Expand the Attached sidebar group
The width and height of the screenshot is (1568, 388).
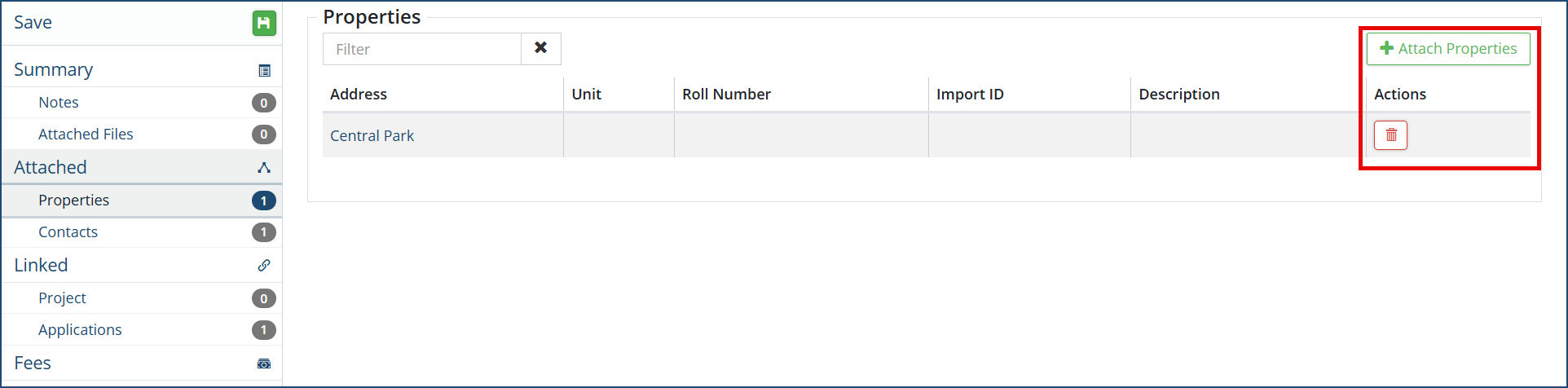pyautogui.click(x=51, y=168)
